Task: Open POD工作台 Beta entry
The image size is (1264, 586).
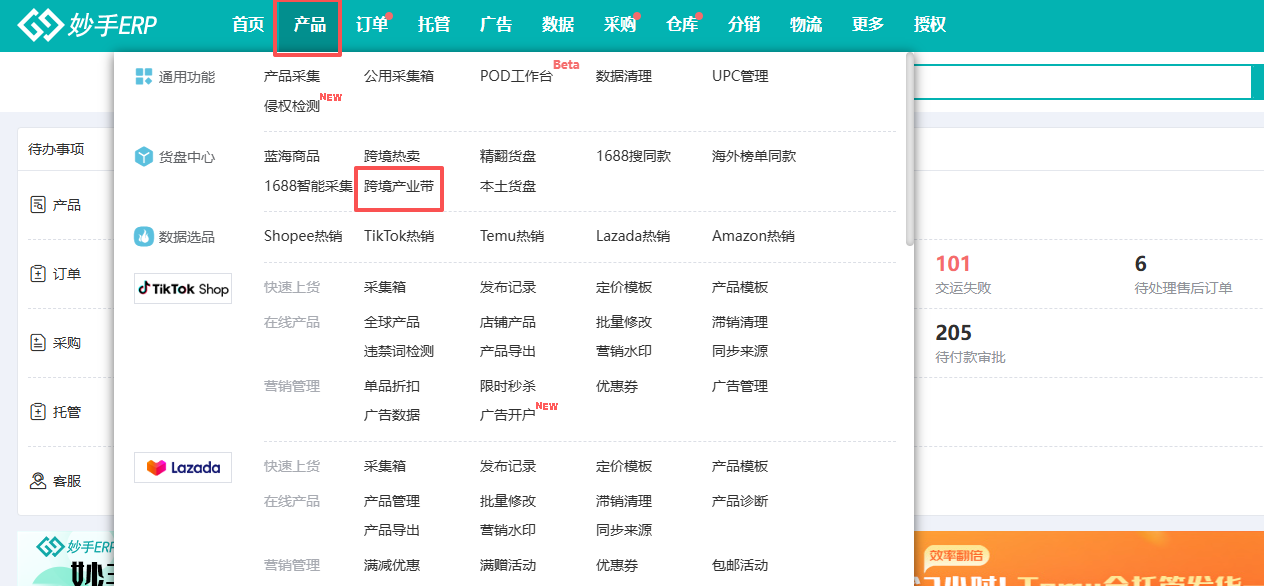Action: coord(516,76)
